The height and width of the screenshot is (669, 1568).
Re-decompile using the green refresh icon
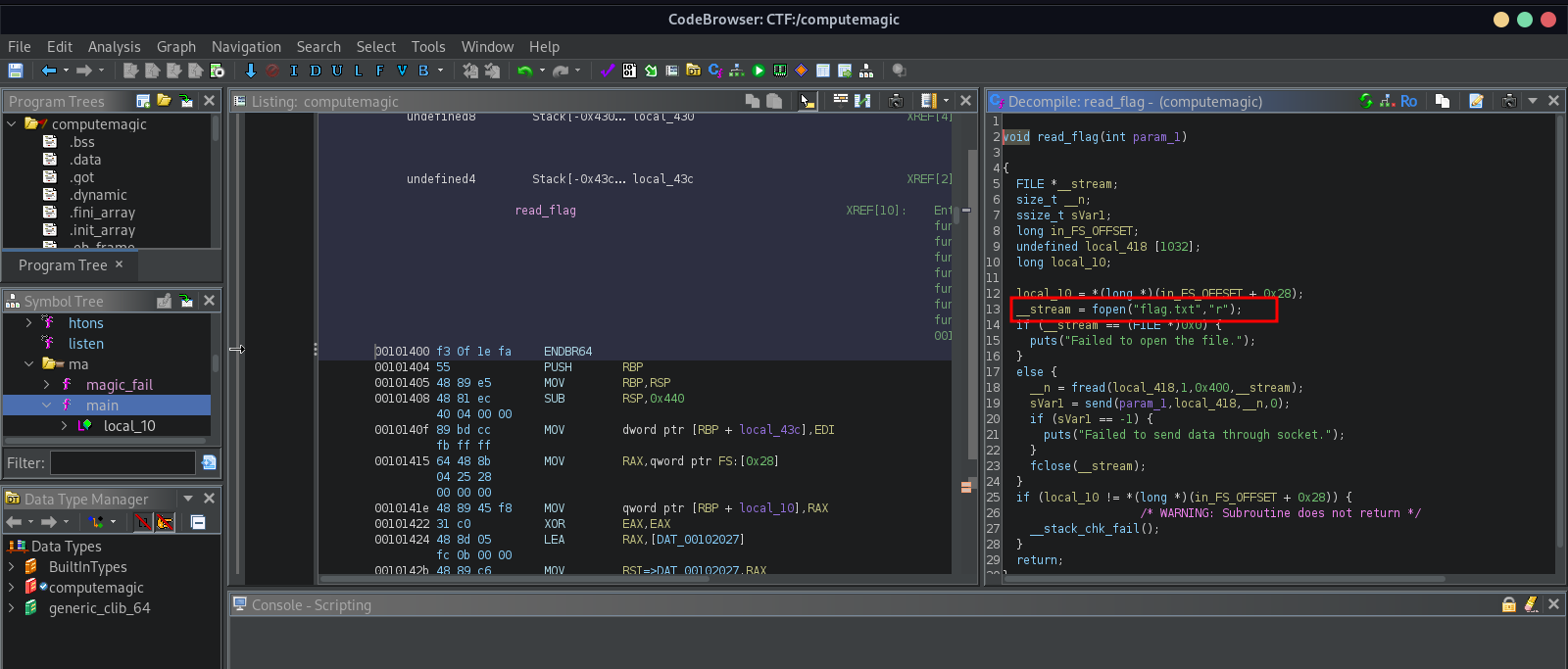[1366, 101]
